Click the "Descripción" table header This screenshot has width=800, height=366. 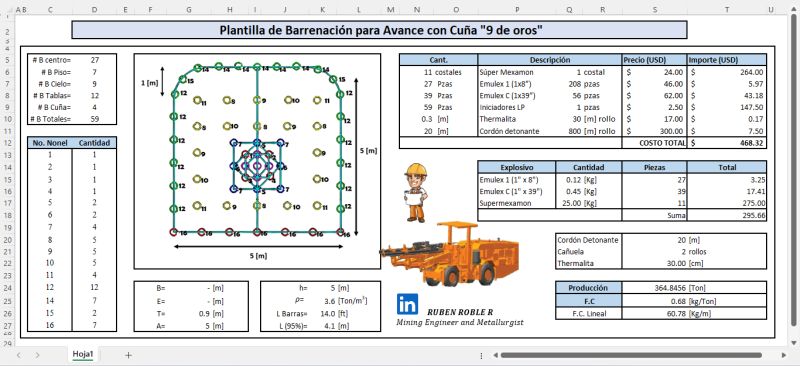tap(550, 60)
